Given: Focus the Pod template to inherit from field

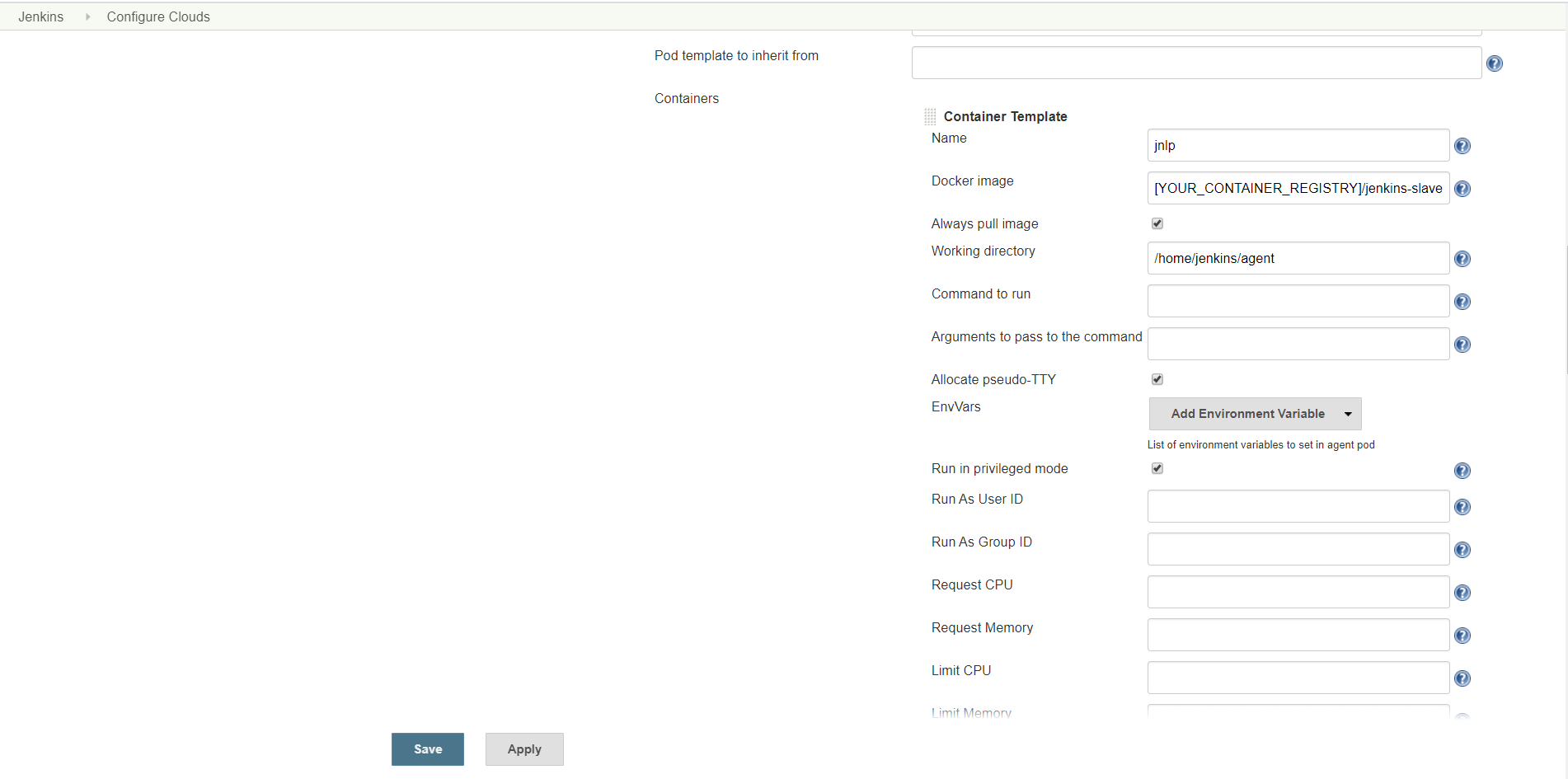Looking at the screenshot, I should pos(1196,63).
